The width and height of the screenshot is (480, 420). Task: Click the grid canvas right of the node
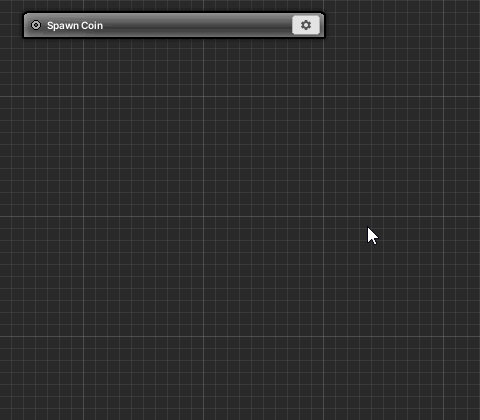(x=400, y=25)
